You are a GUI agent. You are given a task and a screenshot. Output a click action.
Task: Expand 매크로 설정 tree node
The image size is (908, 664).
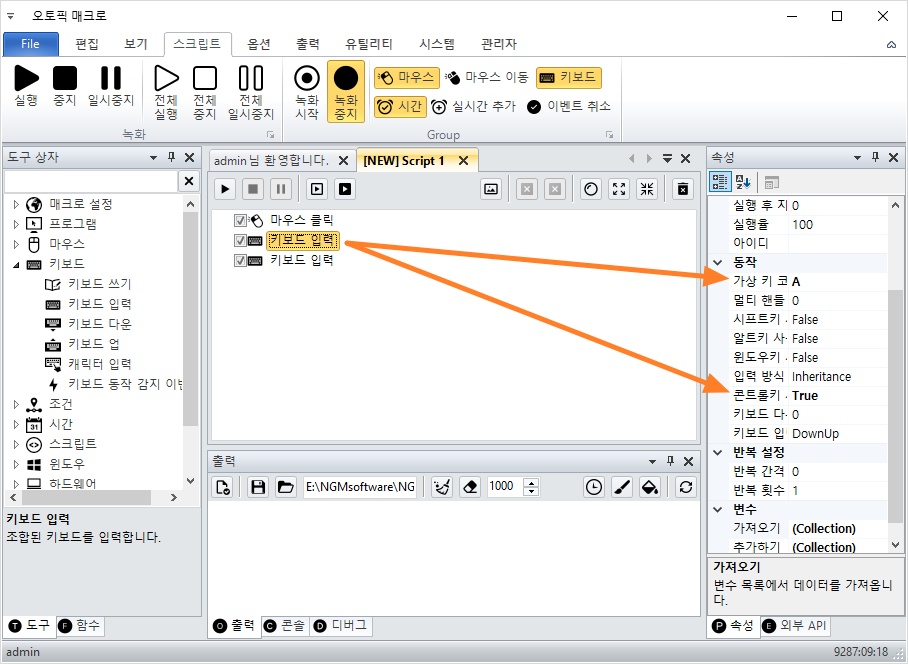(16, 204)
